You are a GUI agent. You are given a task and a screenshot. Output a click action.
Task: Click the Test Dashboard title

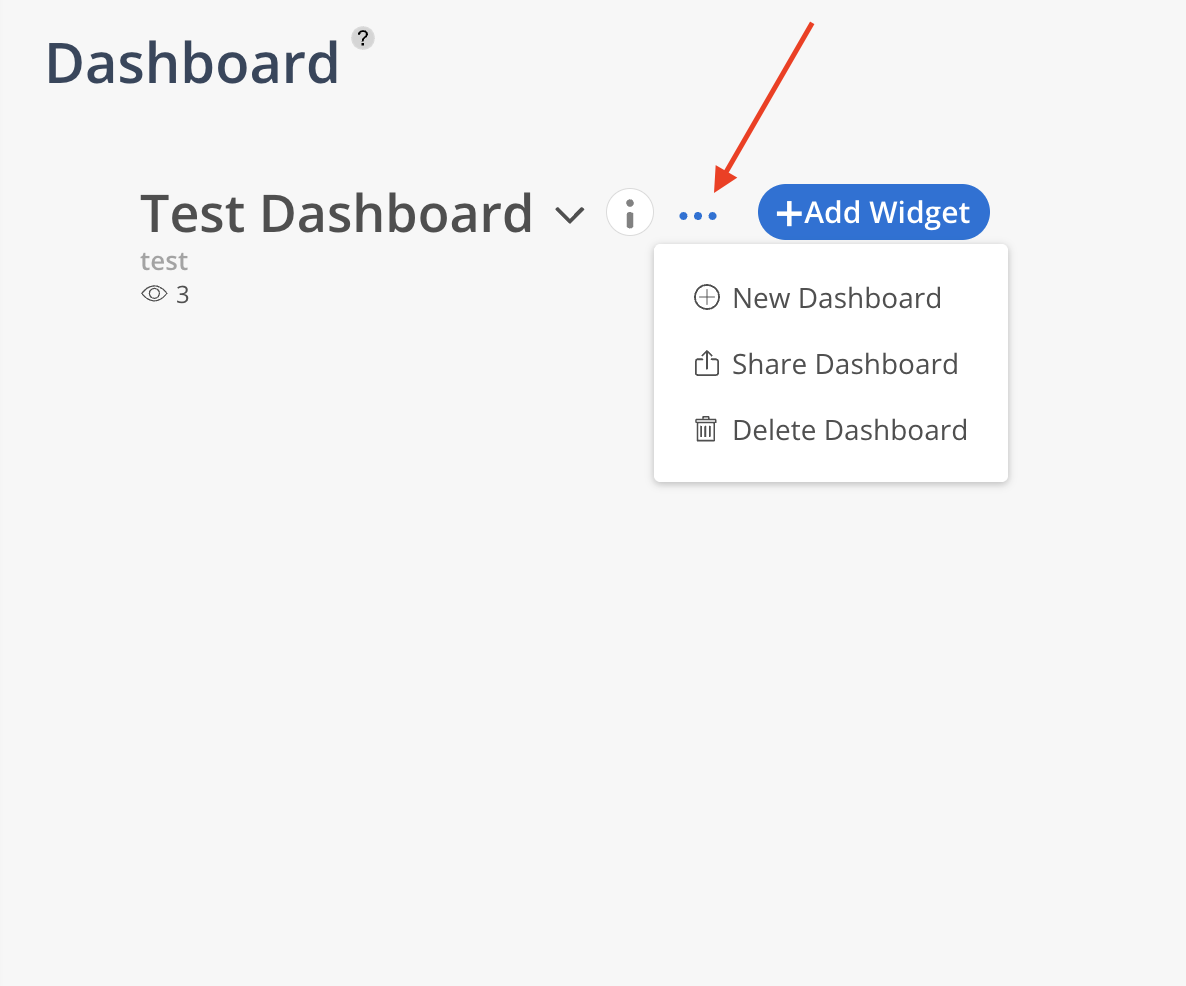click(x=336, y=213)
